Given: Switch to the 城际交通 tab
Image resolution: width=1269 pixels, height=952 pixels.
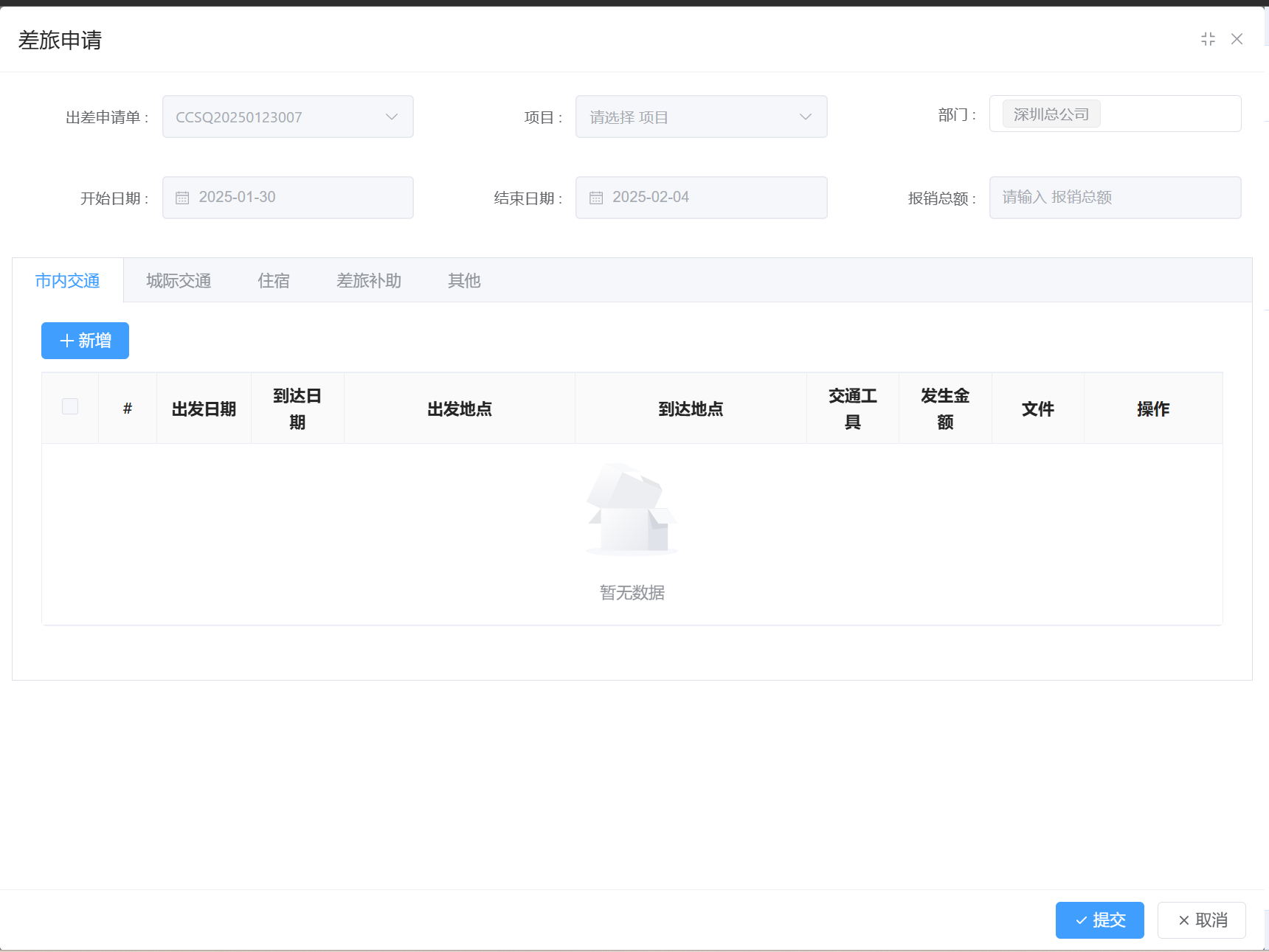Looking at the screenshot, I should 179,281.
